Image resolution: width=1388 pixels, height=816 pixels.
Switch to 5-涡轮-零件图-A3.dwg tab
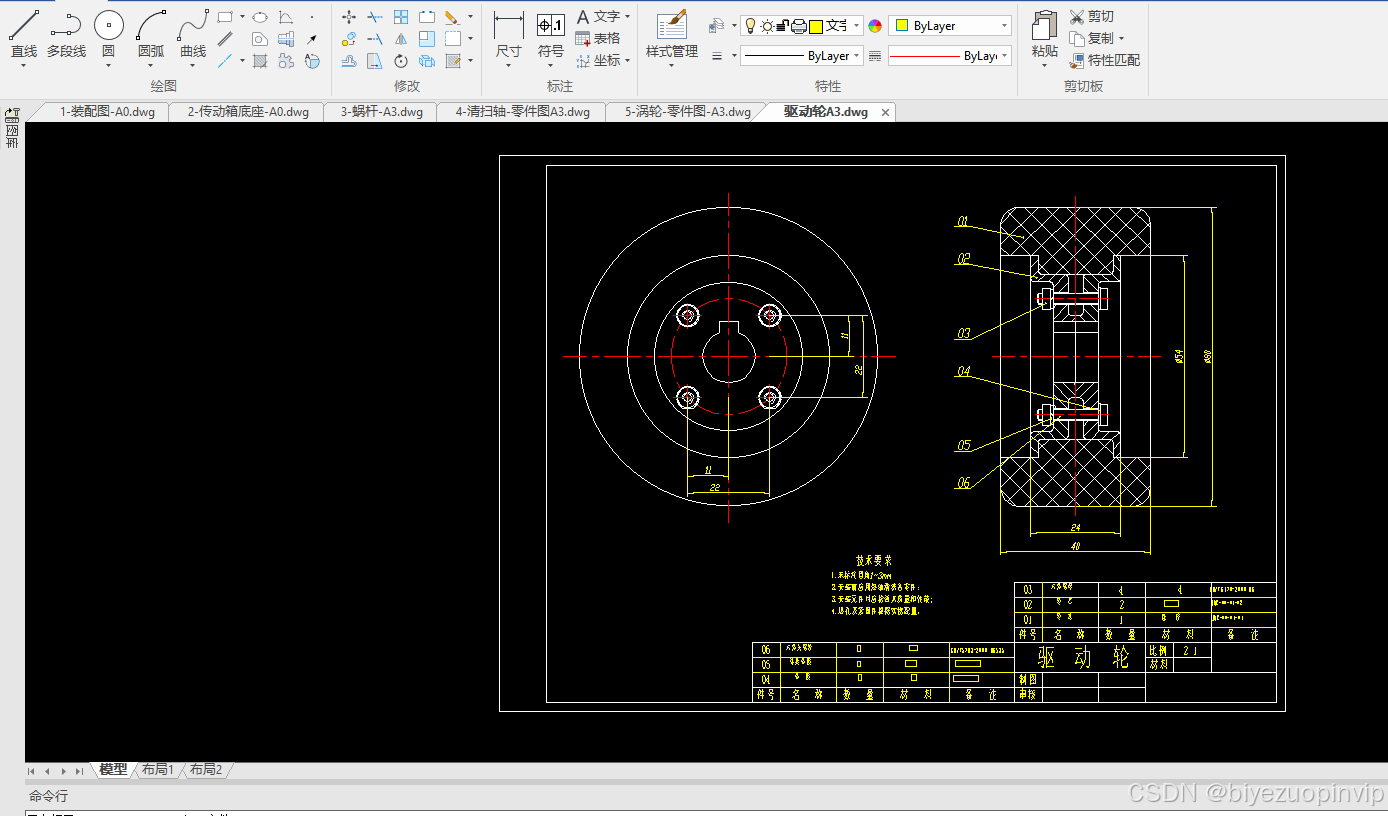tap(688, 112)
